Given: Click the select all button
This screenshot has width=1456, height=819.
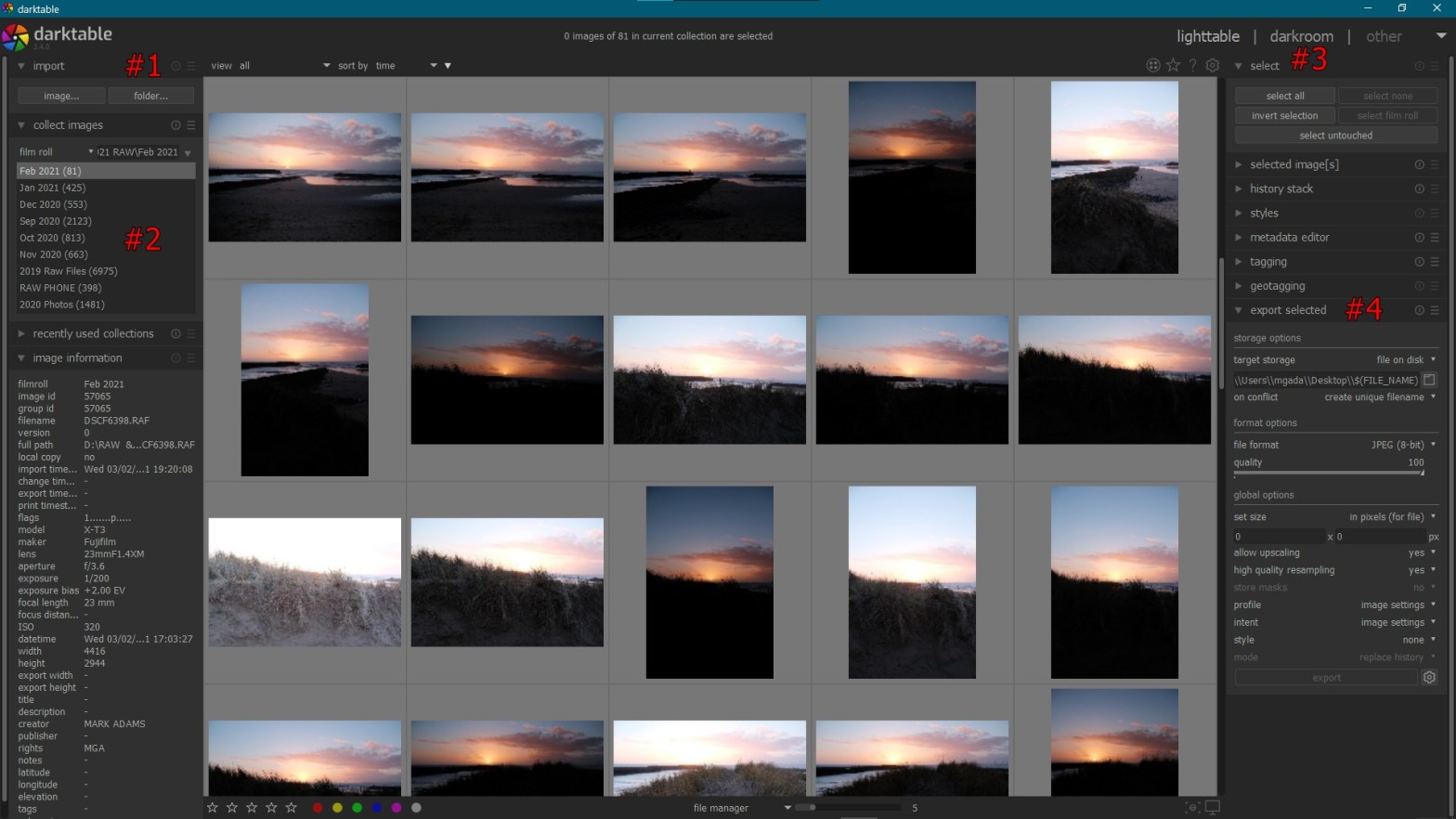Looking at the screenshot, I should 1284,96.
